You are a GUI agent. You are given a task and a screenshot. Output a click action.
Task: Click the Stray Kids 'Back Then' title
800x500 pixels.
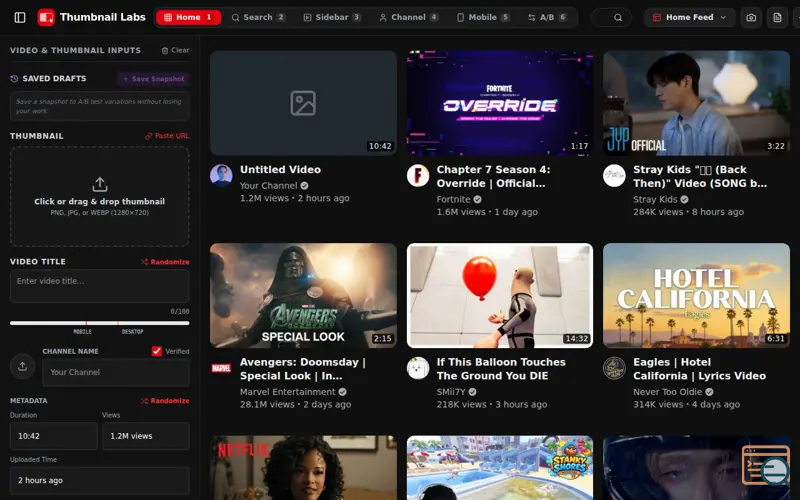click(699, 177)
